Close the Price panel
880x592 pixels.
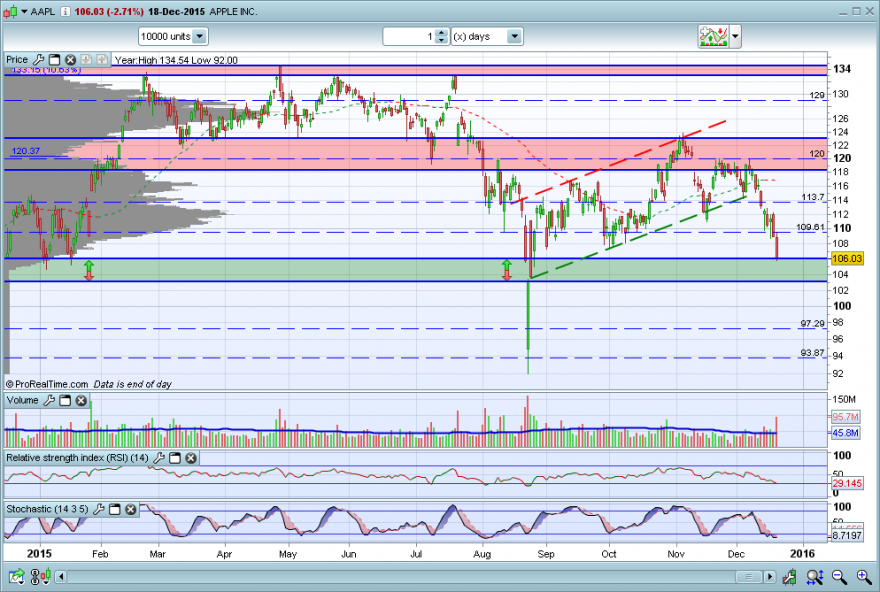point(70,59)
